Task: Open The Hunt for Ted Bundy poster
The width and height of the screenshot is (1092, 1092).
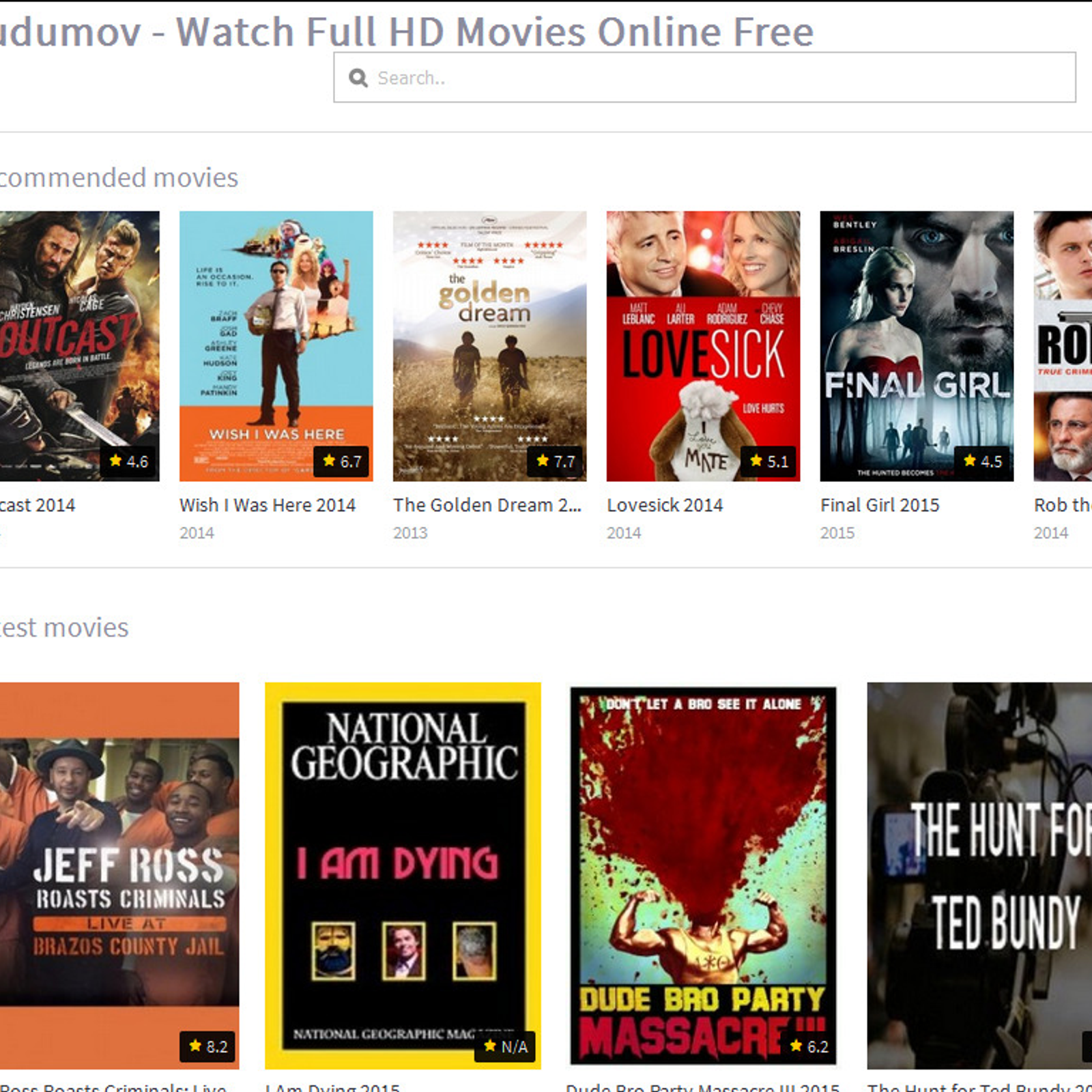Action: coord(979,876)
